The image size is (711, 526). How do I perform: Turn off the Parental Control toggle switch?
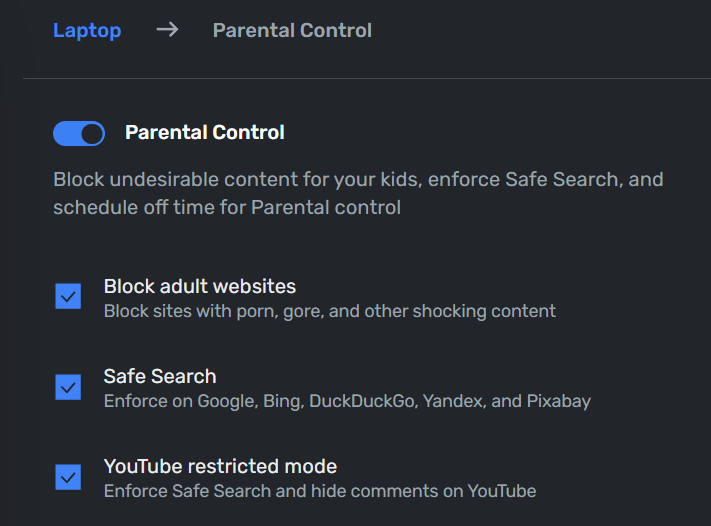[79, 133]
